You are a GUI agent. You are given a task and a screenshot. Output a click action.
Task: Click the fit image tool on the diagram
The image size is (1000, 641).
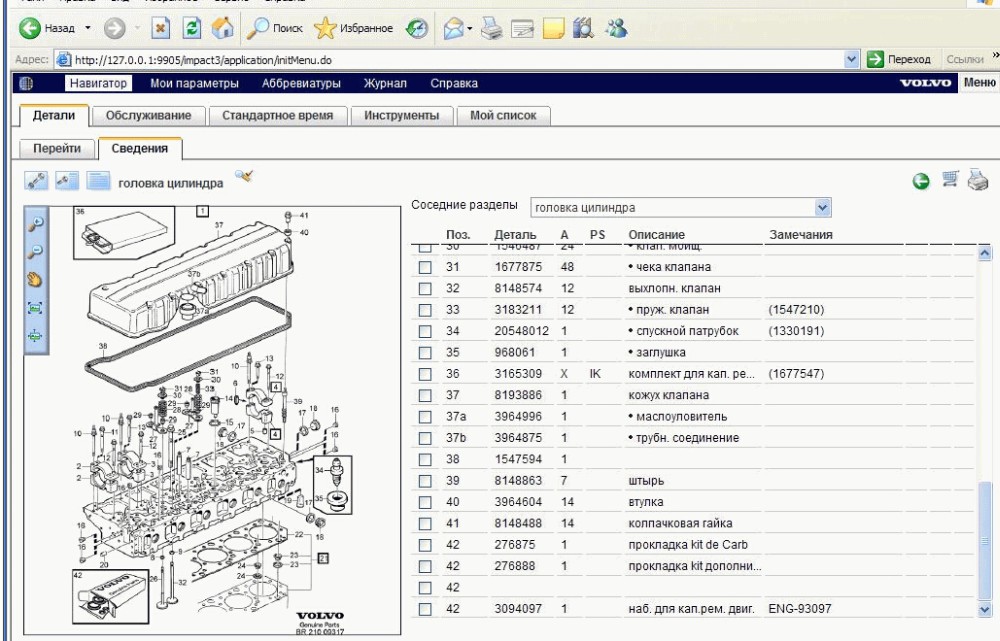coord(35,308)
